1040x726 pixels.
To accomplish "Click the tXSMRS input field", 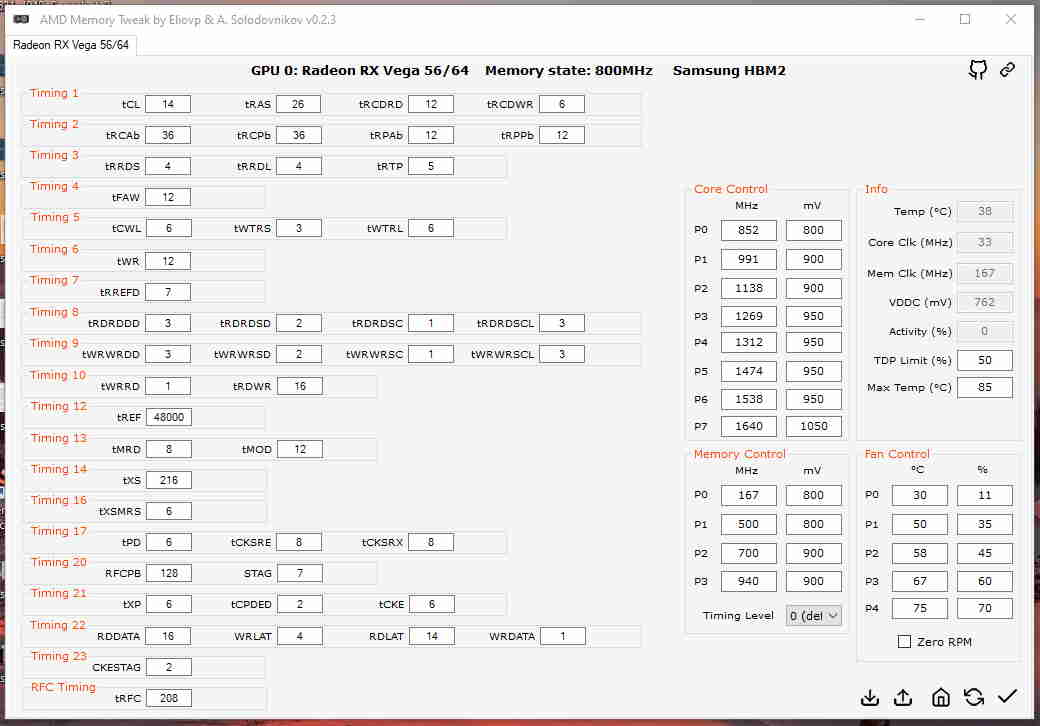I will 168,511.
